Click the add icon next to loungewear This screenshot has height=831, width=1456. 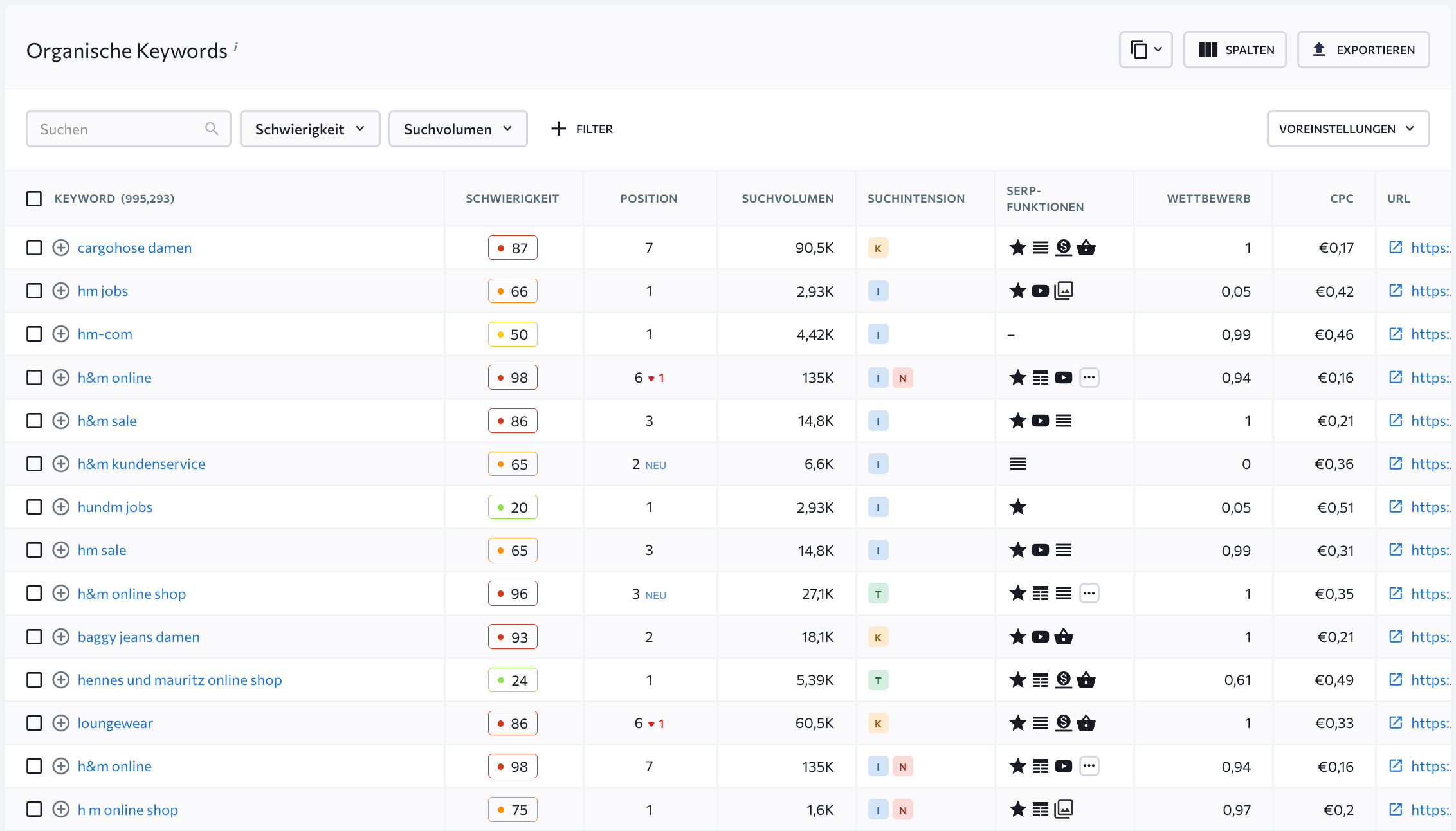pos(61,723)
